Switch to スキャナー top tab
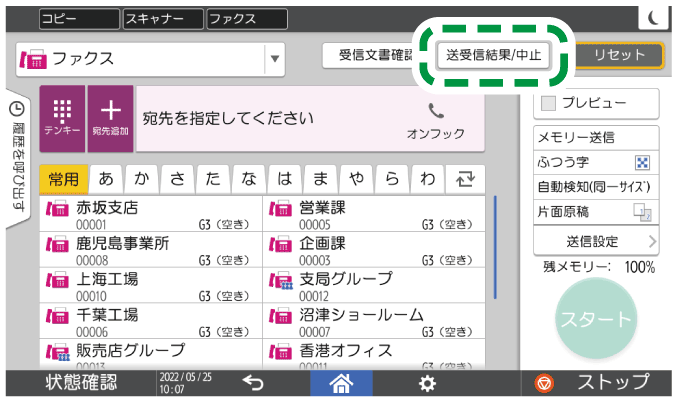The width and height of the screenshot is (675, 400). point(163,19)
